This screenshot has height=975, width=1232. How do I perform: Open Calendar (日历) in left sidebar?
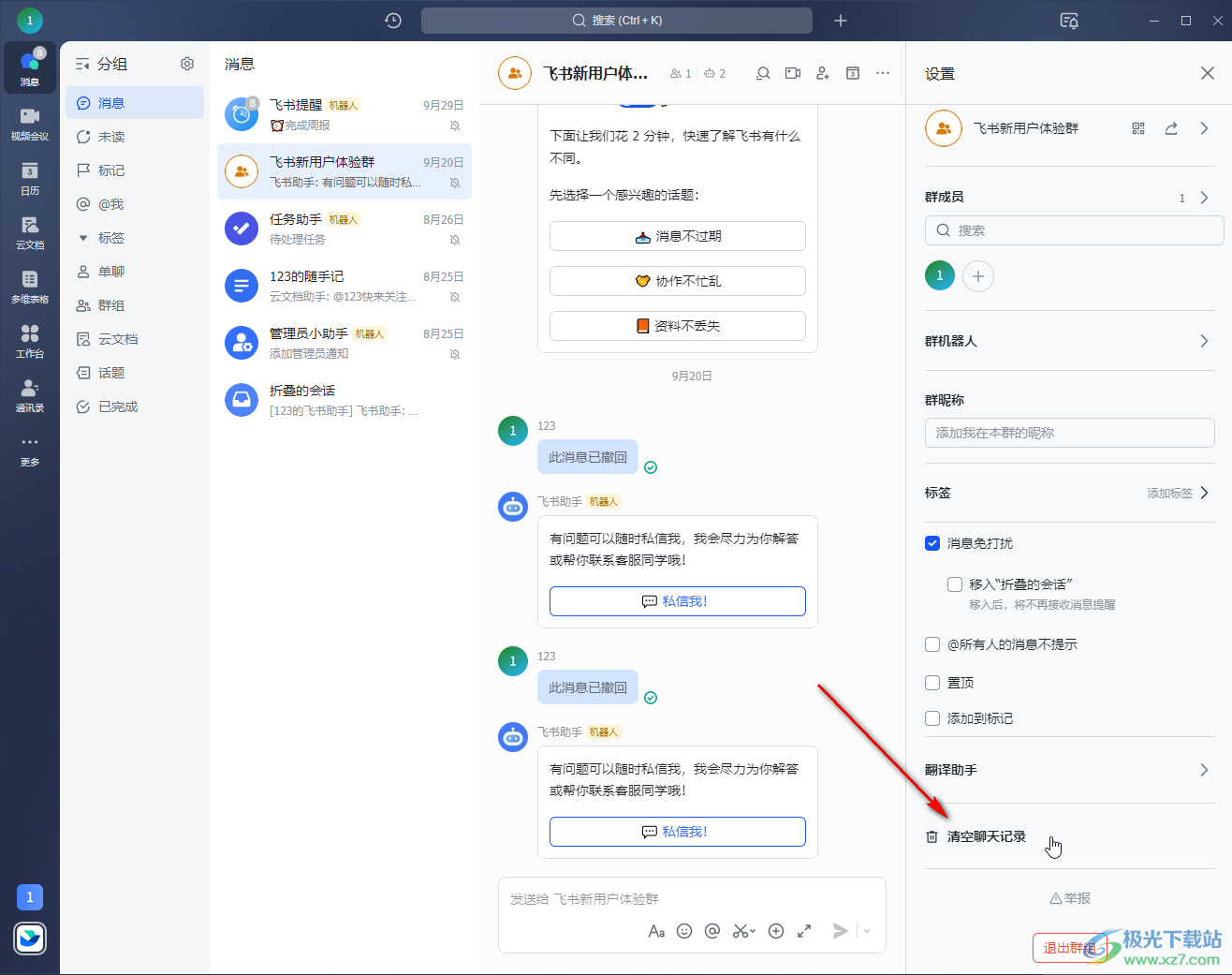(30, 177)
